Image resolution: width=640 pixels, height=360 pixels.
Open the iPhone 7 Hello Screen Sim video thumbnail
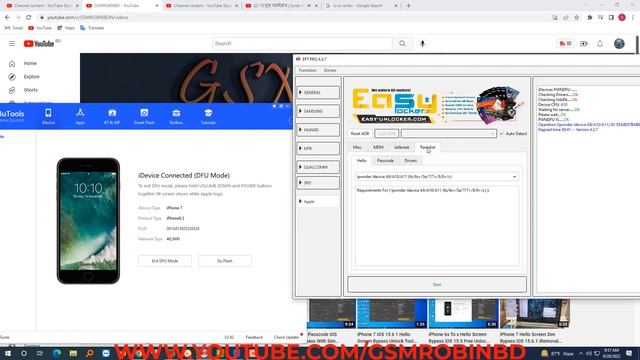point(535,314)
